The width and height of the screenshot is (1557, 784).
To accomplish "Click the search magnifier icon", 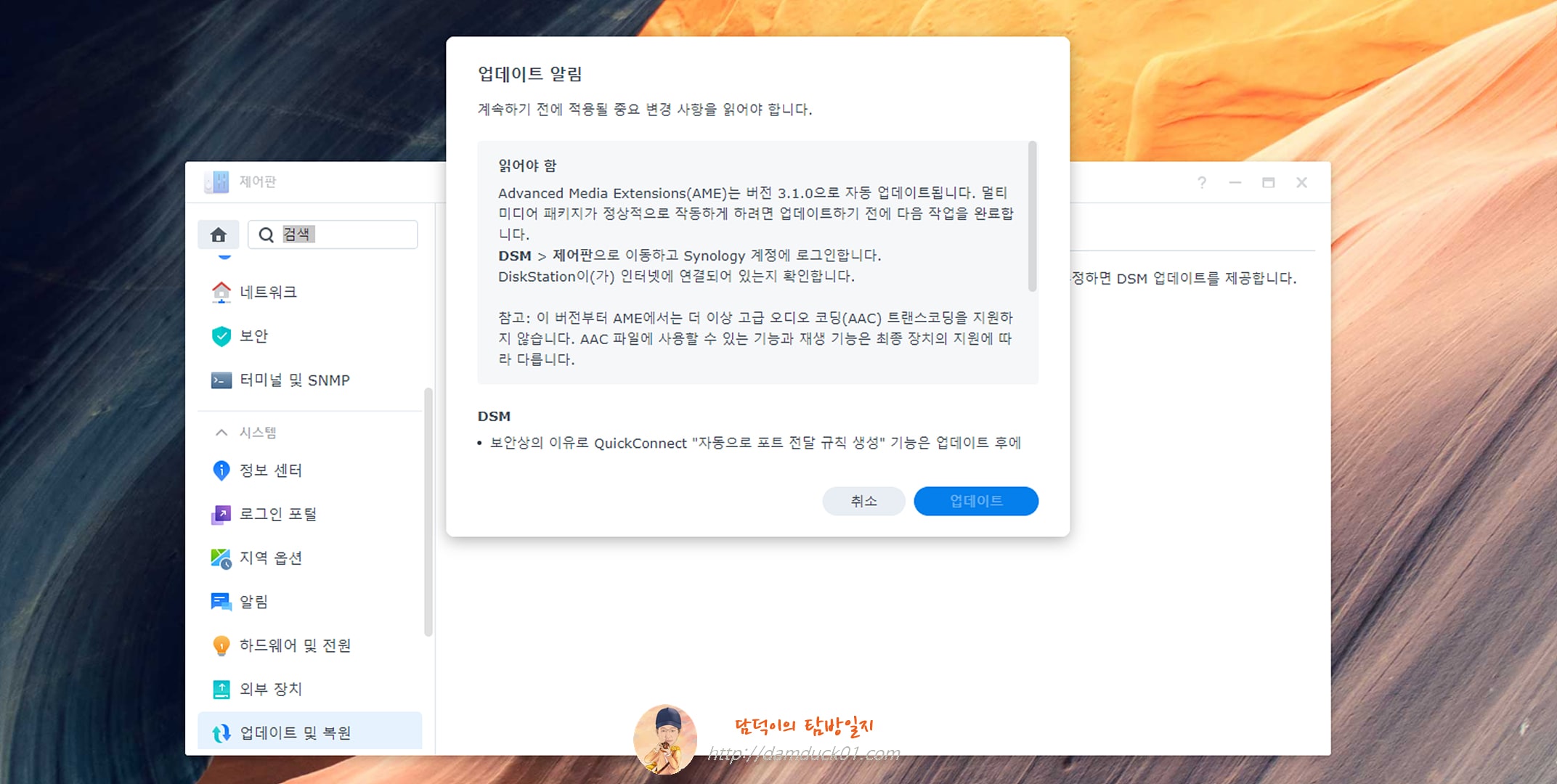I will pyautogui.click(x=265, y=234).
